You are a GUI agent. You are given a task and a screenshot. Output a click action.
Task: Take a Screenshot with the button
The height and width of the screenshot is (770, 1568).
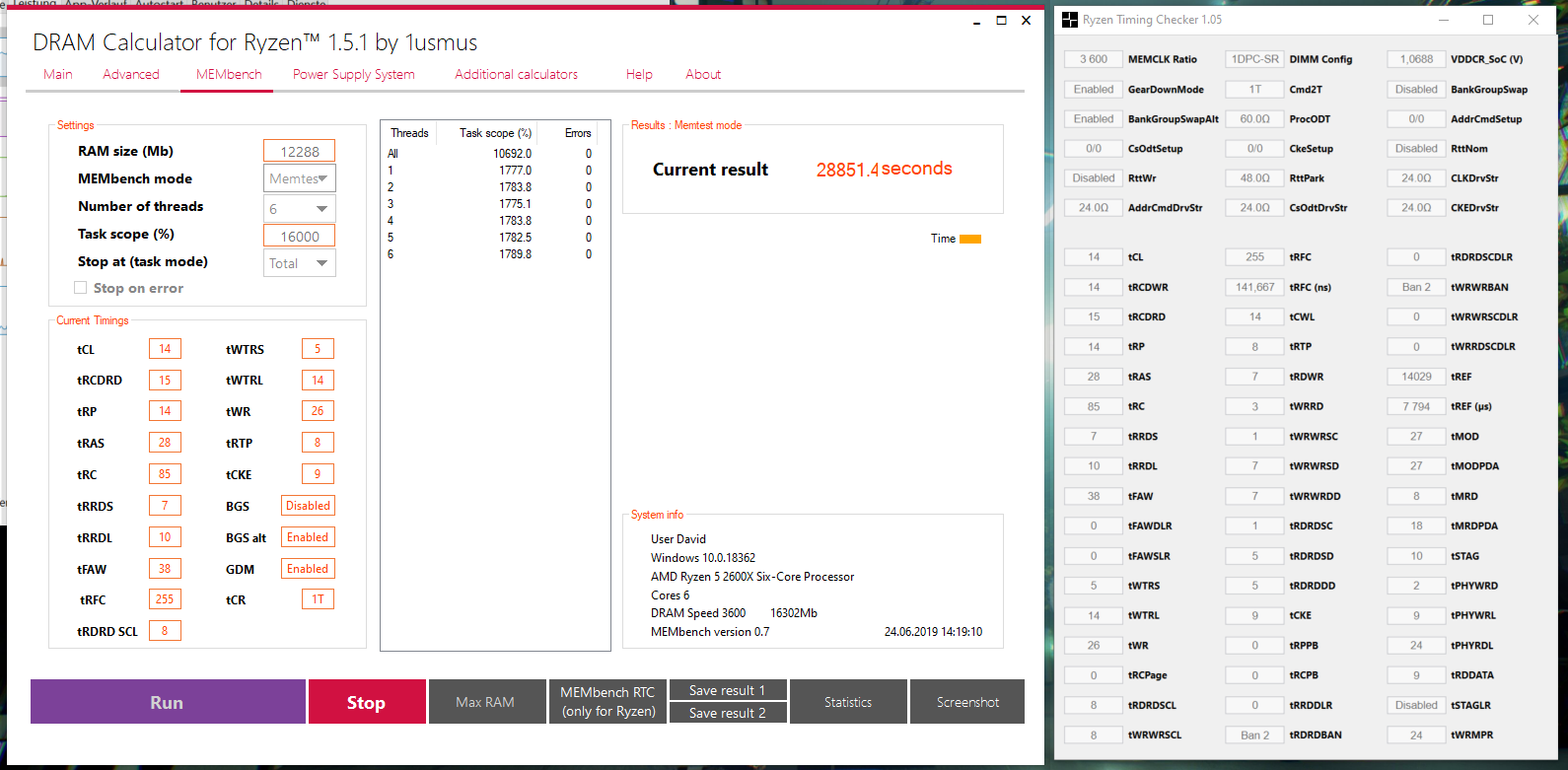(967, 702)
